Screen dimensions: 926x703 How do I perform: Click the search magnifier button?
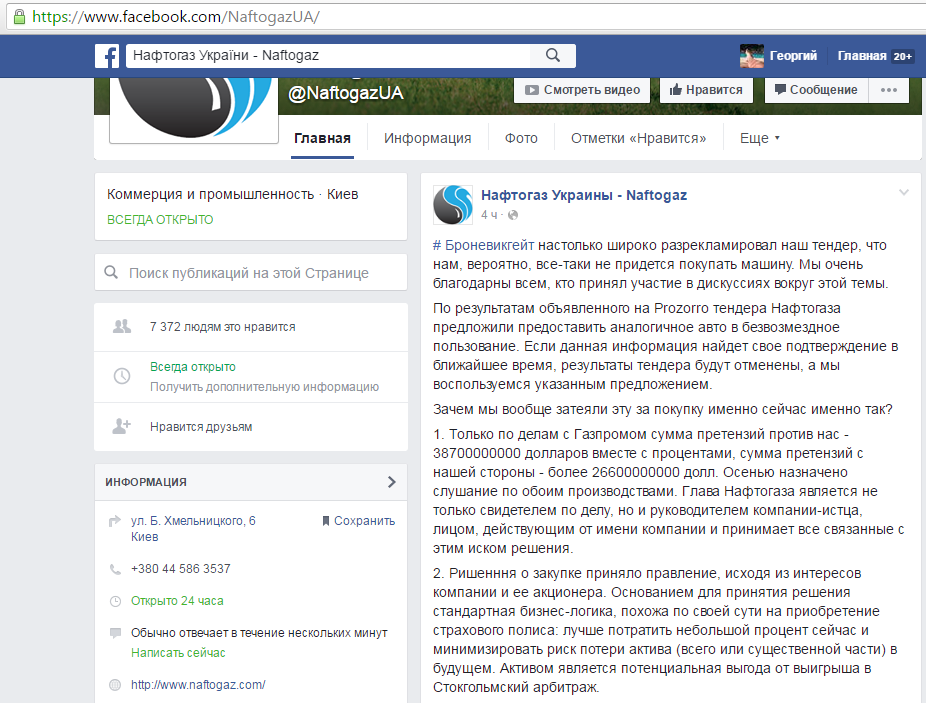[552, 56]
